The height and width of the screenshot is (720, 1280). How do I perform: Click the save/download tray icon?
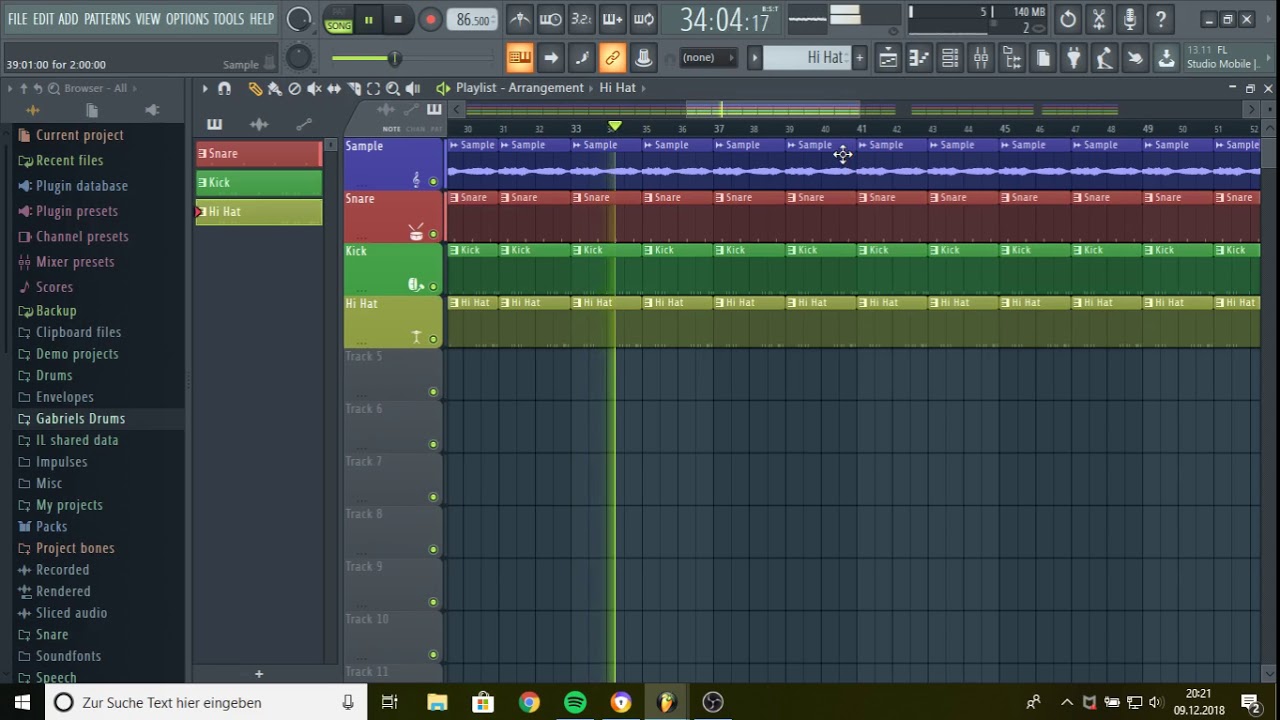click(x=1167, y=58)
